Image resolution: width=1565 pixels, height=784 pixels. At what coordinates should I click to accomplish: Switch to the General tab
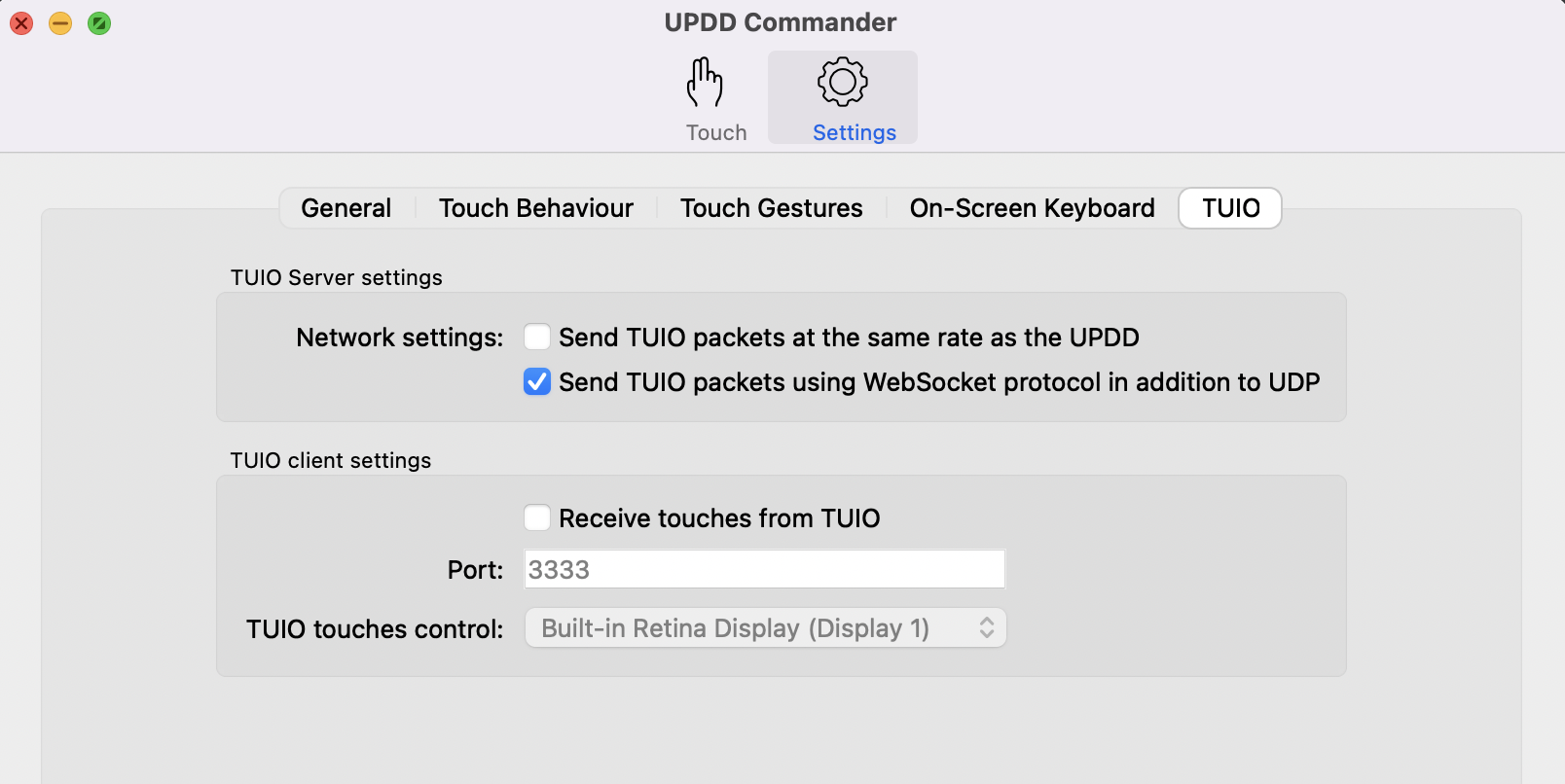[x=346, y=208]
